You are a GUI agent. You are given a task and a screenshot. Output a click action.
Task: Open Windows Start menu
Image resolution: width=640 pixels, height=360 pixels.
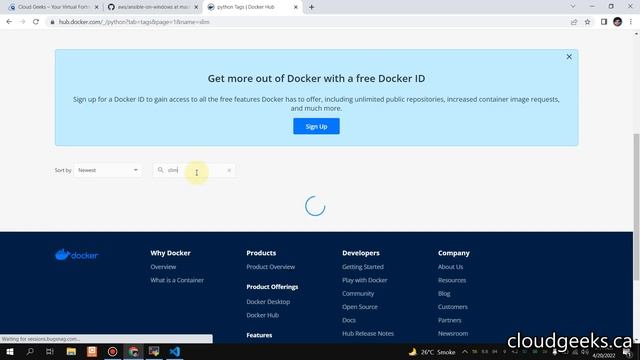[x=10, y=351]
